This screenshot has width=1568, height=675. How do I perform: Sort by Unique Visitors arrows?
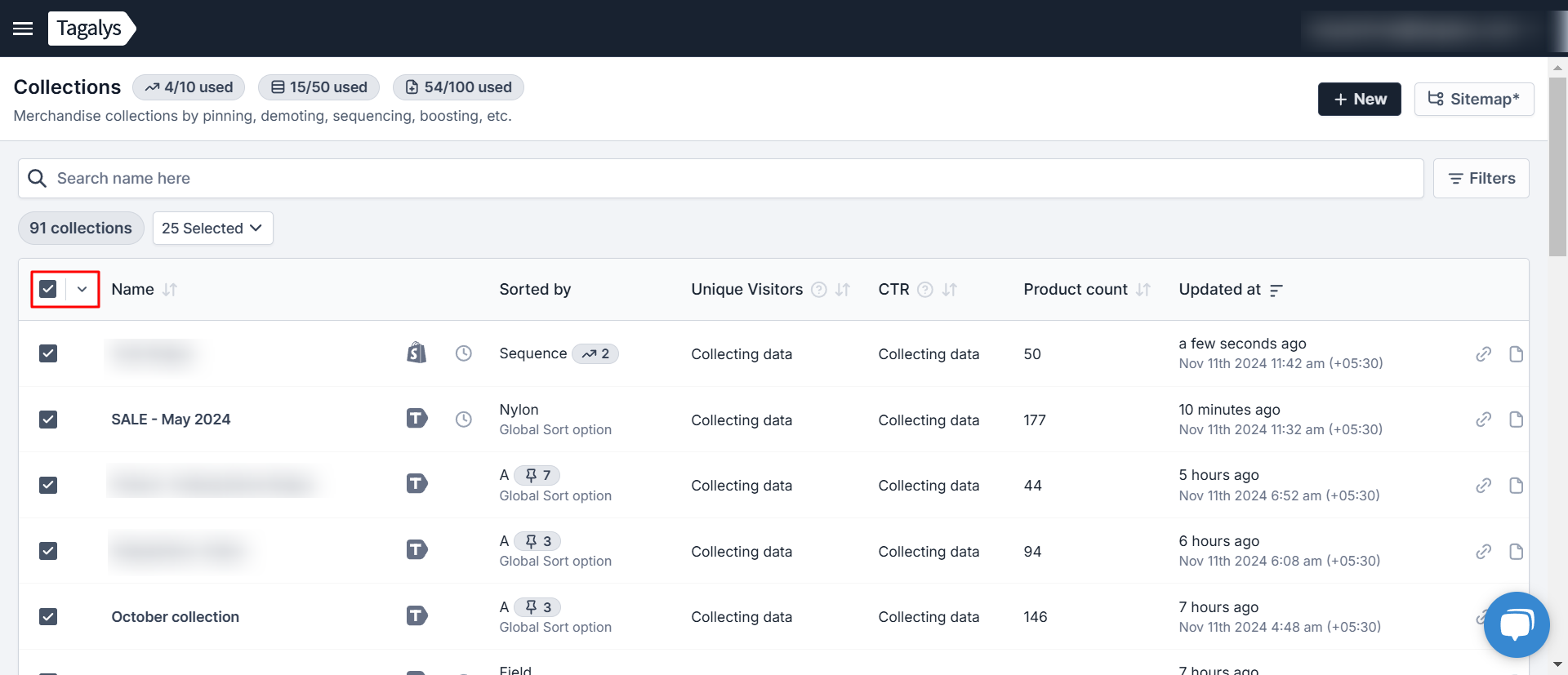click(843, 290)
